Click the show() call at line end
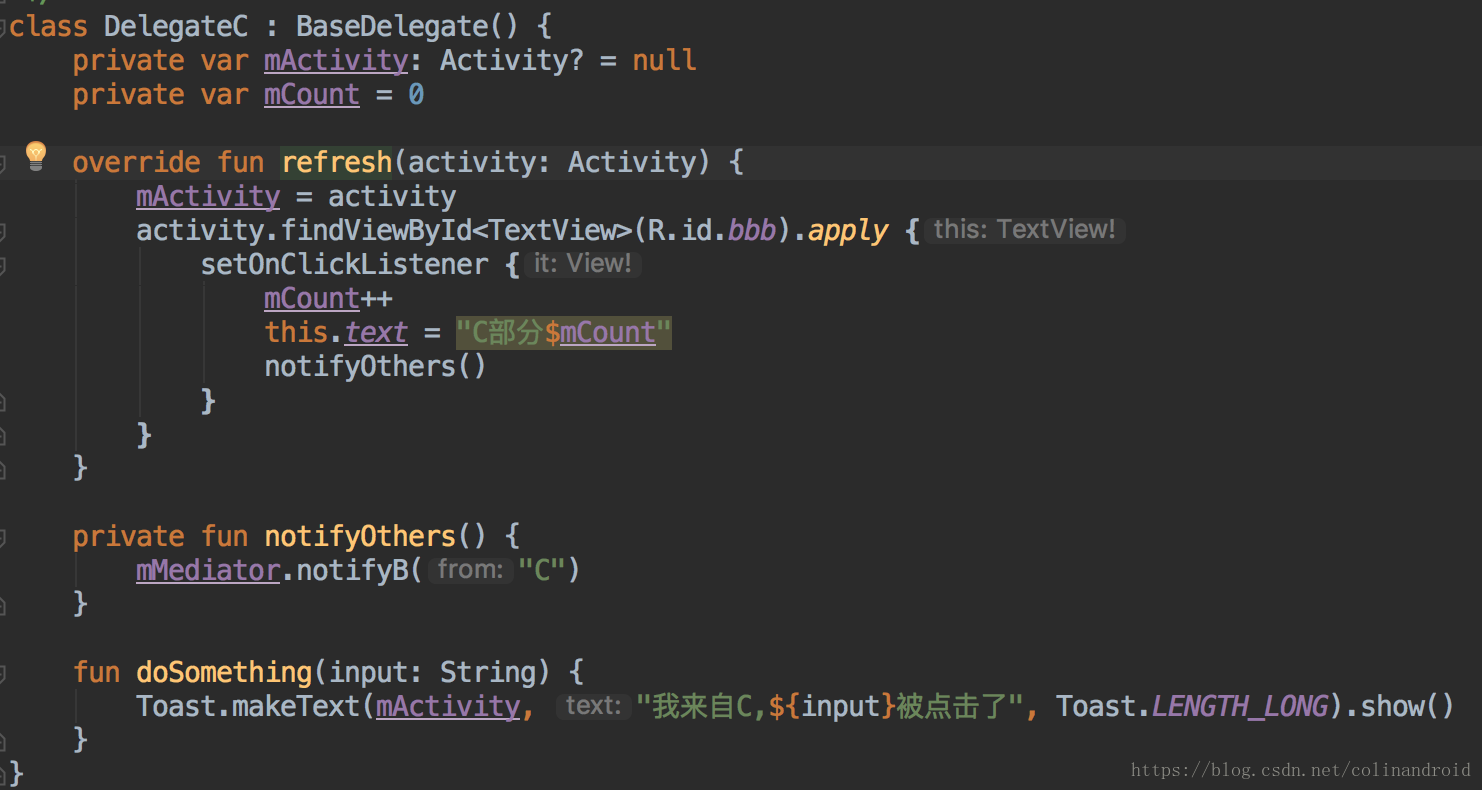 tap(1408, 707)
